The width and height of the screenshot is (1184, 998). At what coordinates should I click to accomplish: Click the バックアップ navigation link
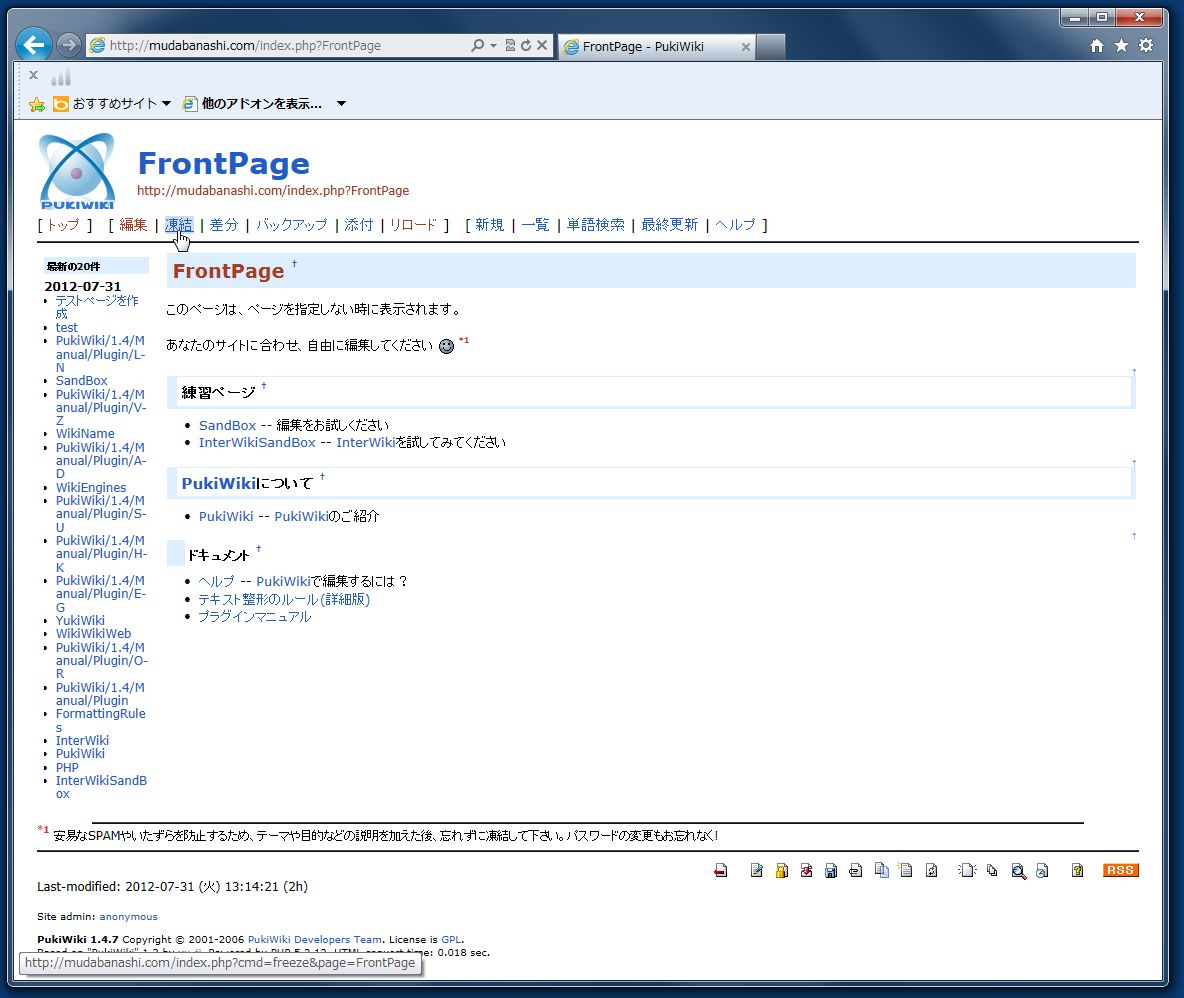[291, 224]
